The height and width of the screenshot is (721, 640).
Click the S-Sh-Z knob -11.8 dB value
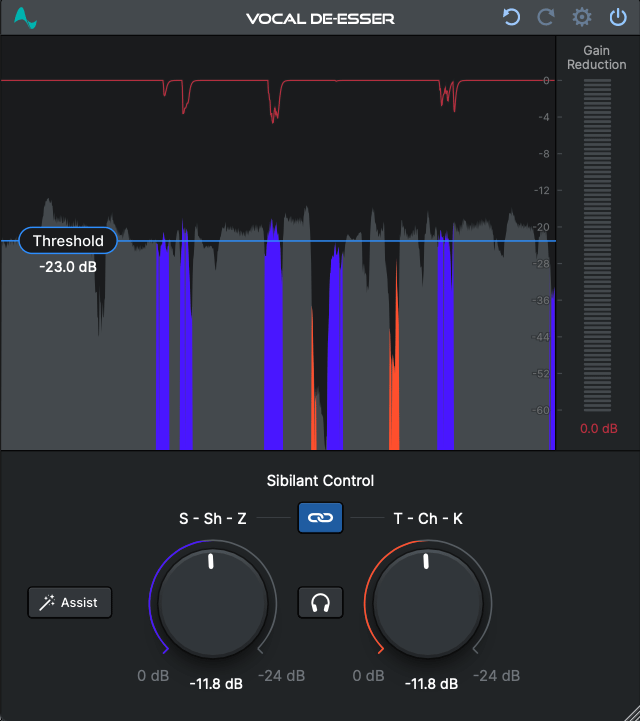pos(216,684)
